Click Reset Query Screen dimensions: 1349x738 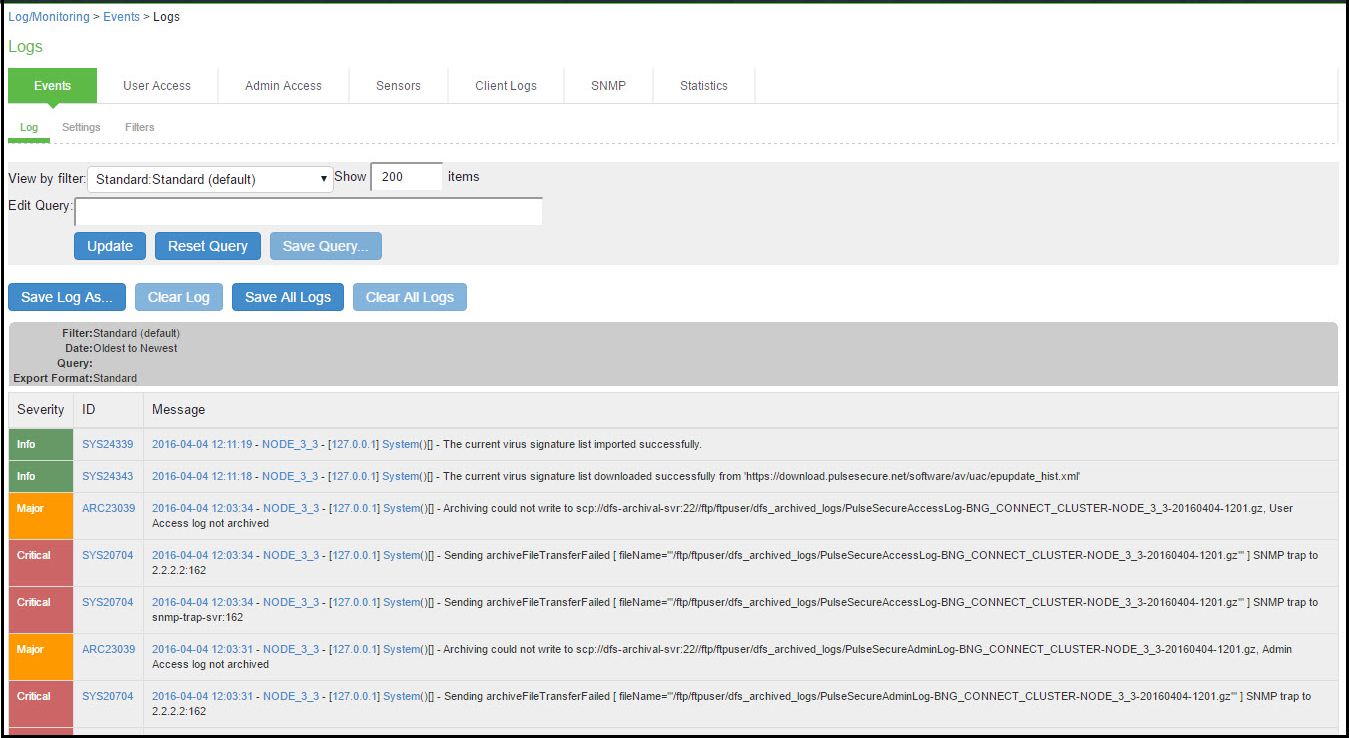click(x=207, y=245)
